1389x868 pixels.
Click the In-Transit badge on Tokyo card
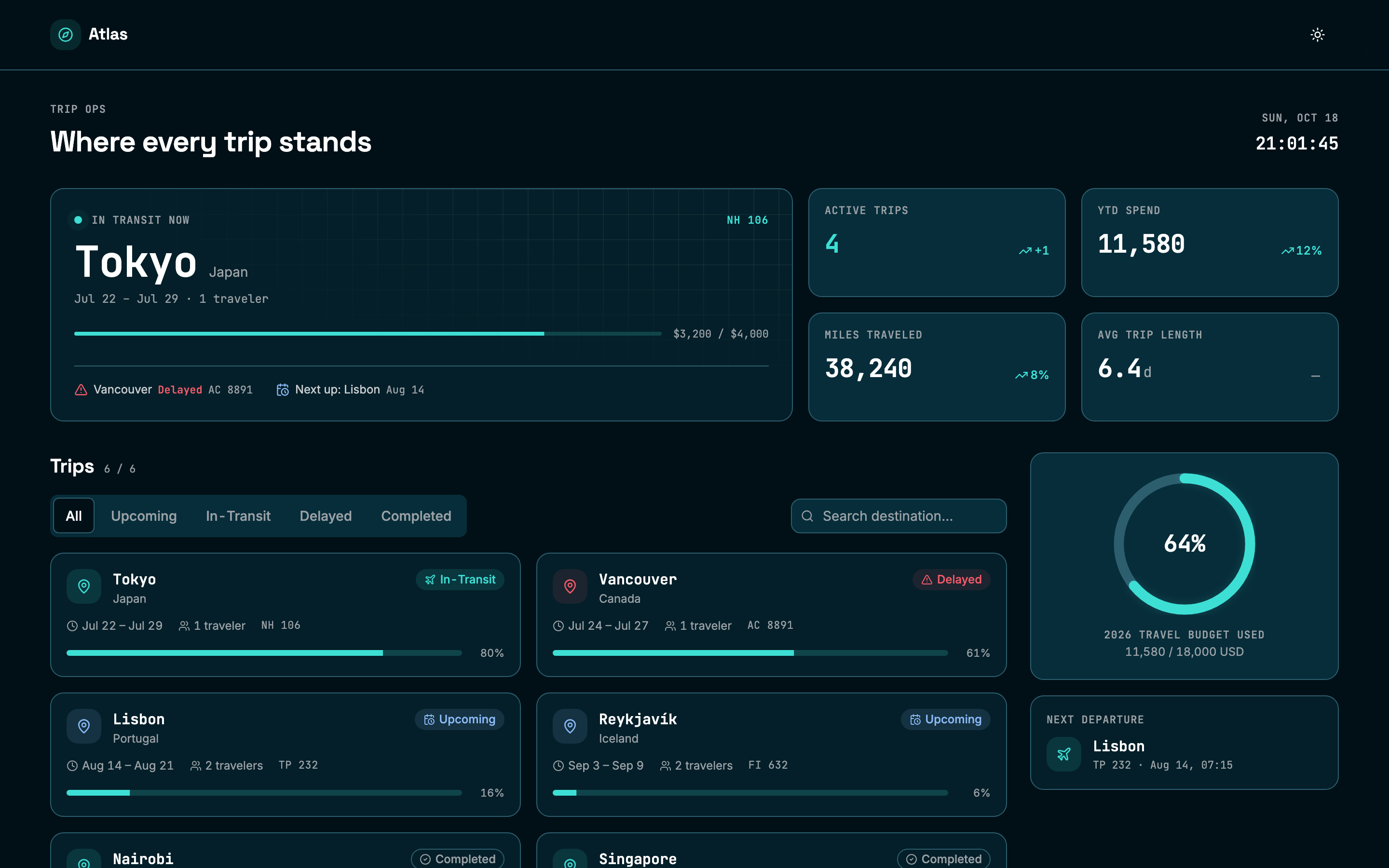[x=460, y=579]
